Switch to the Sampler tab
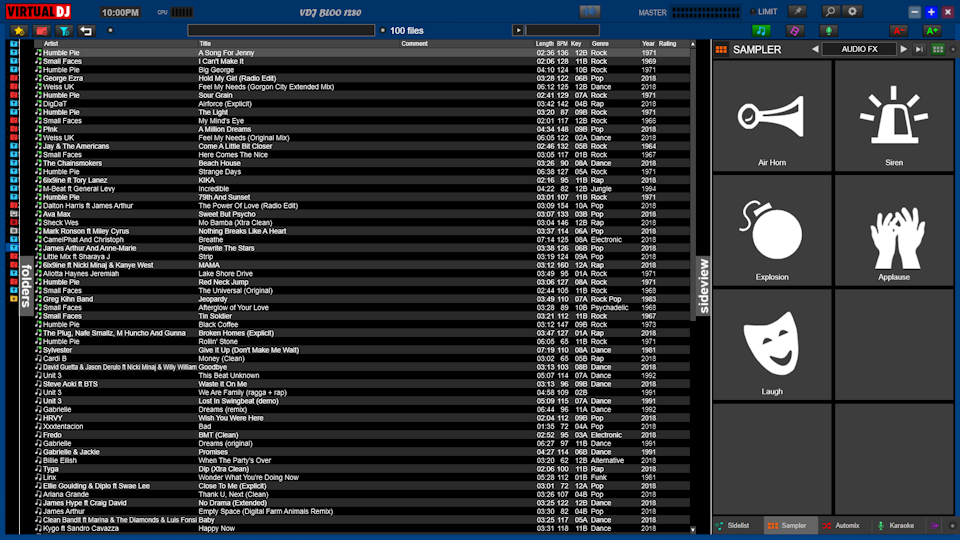Image resolution: width=960 pixels, height=540 pixels. coord(790,526)
